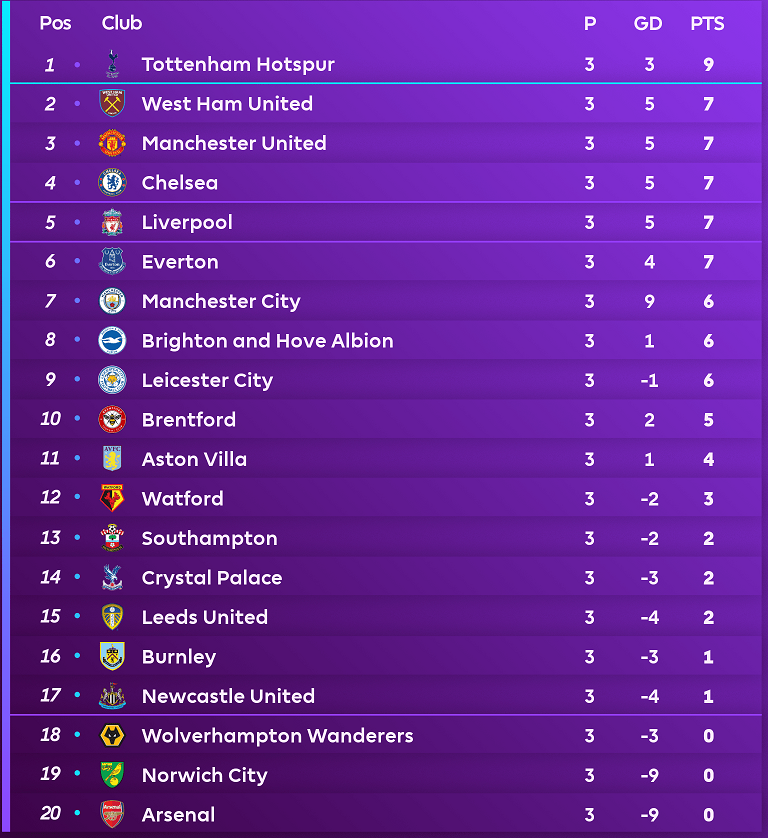
Task: Open the Leicester City team link
Action: pyautogui.click(x=207, y=381)
